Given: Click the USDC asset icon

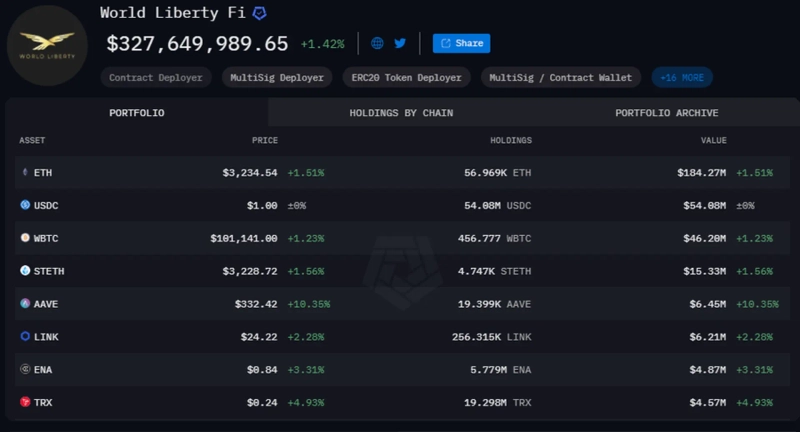Looking at the screenshot, I should [x=26, y=205].
